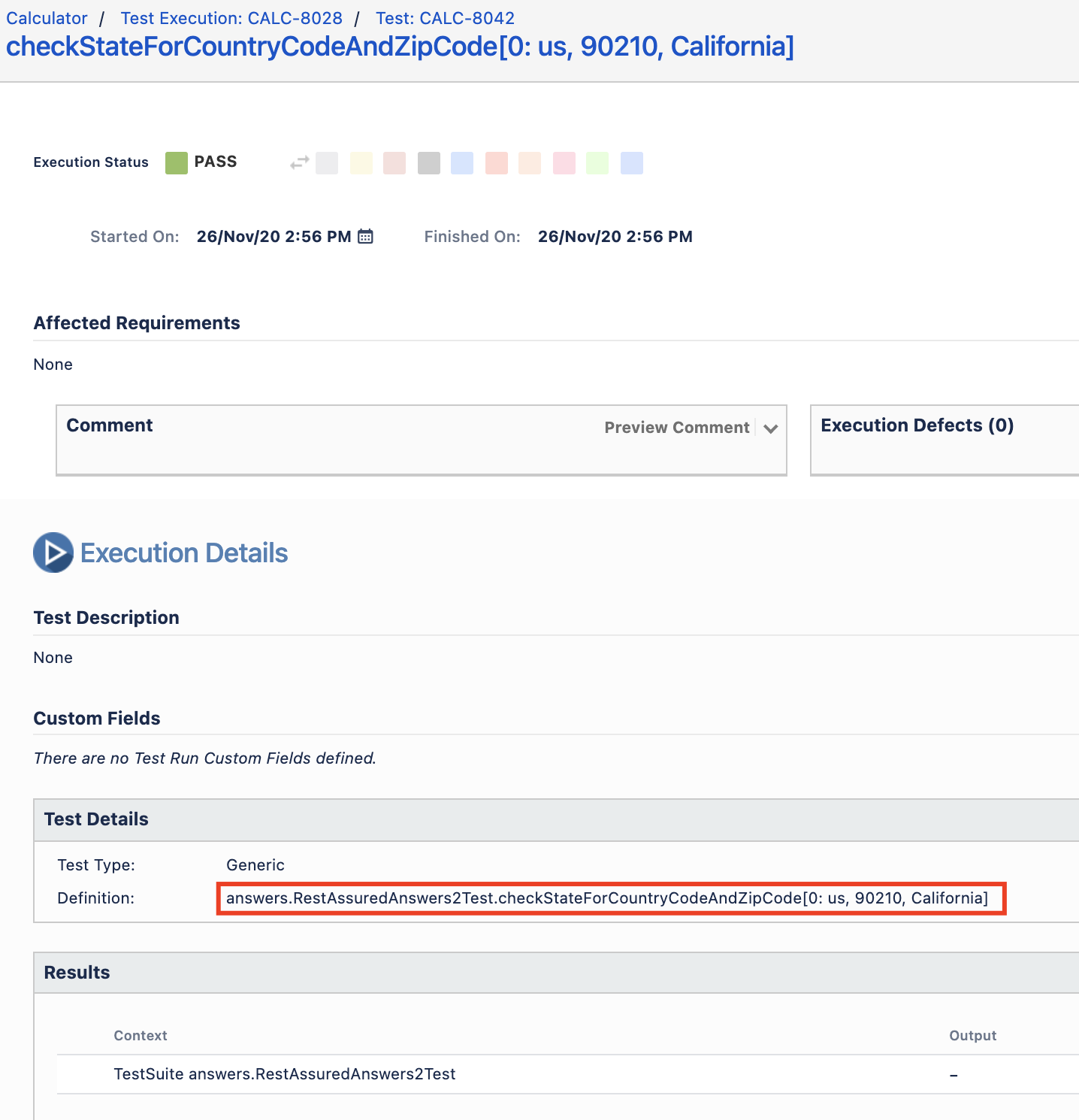Click the PASS status label
This screenshot has width=1079, height=1120.
(216, 162)
